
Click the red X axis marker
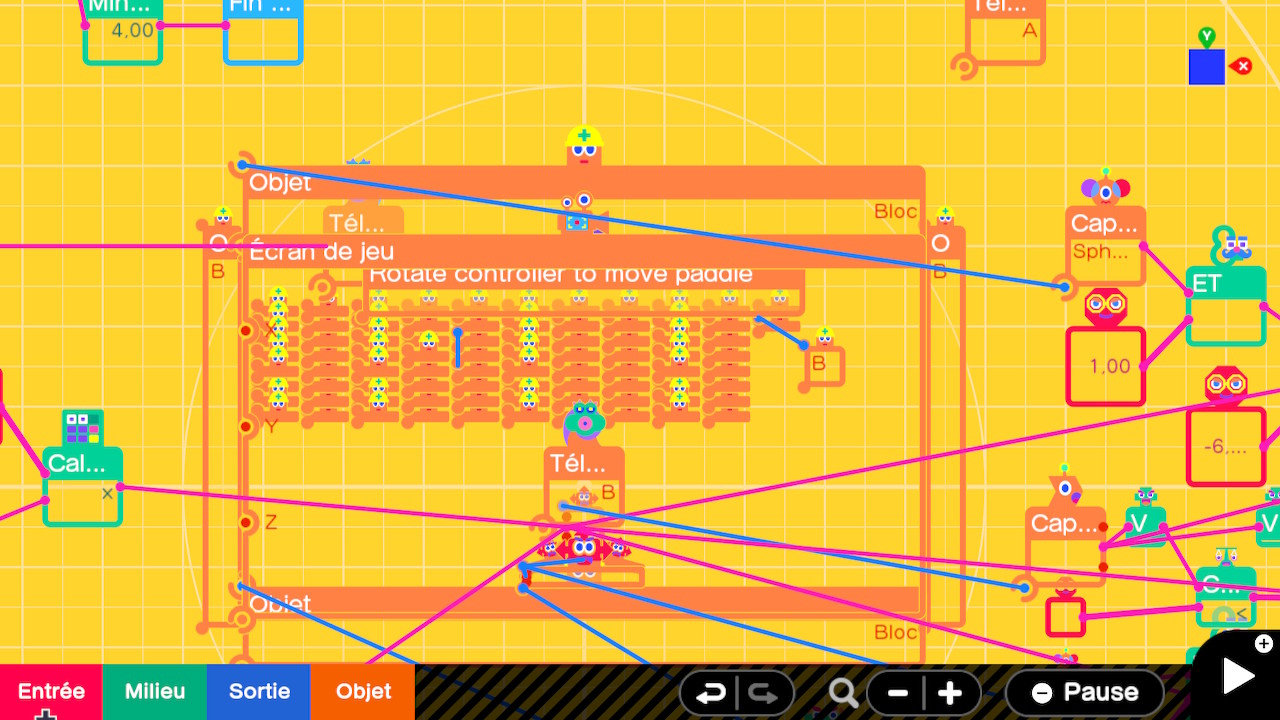coord(1242,66)
